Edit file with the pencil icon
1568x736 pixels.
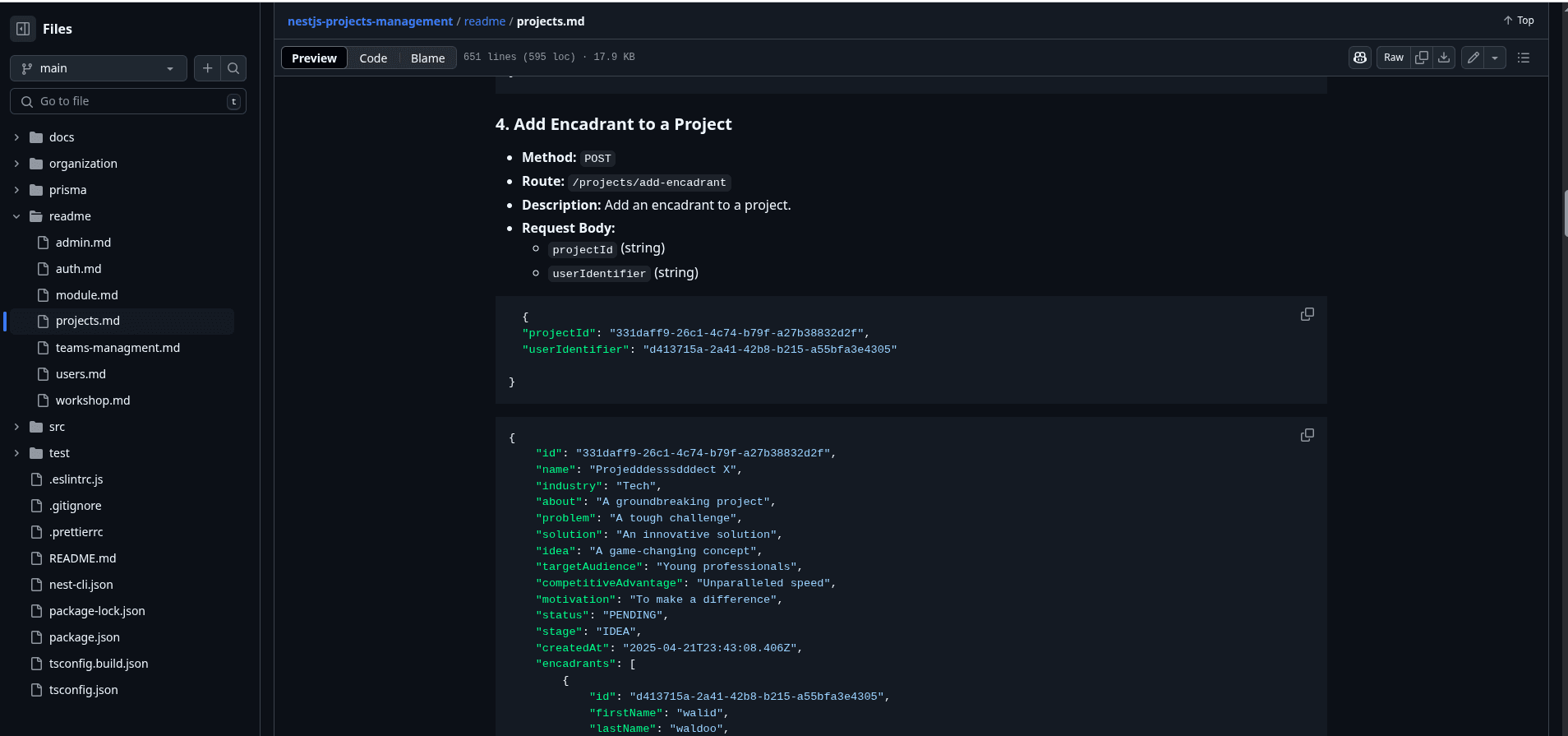1473,58
